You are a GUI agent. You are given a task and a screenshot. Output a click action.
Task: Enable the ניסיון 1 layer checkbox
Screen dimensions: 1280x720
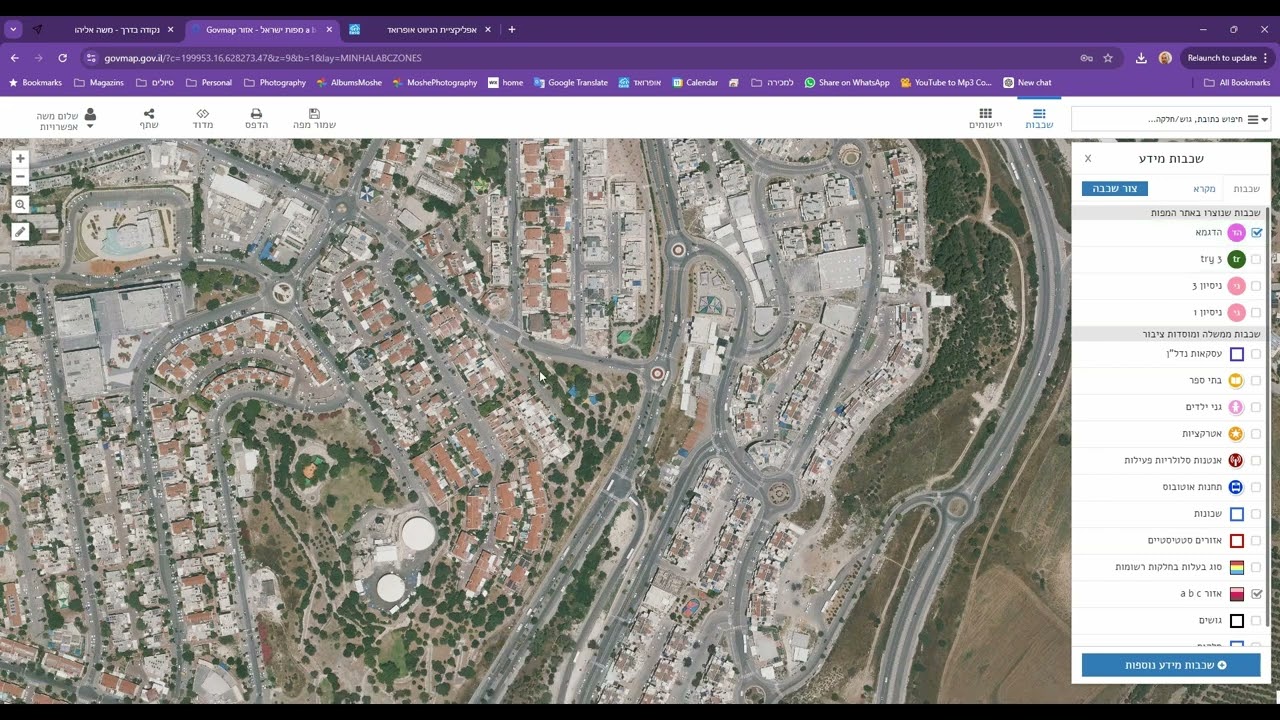coord(1256,313)
